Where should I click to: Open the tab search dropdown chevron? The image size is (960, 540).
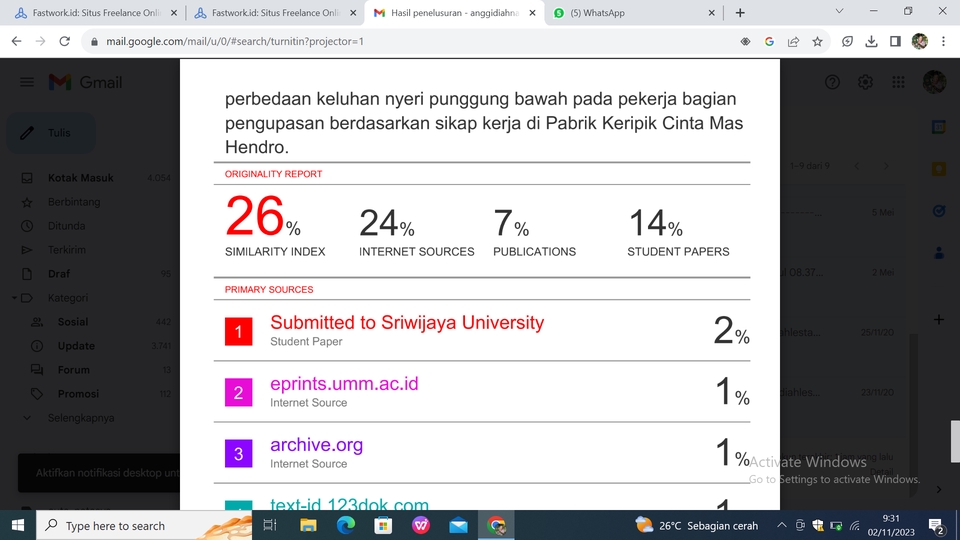[x=839, y=12]
